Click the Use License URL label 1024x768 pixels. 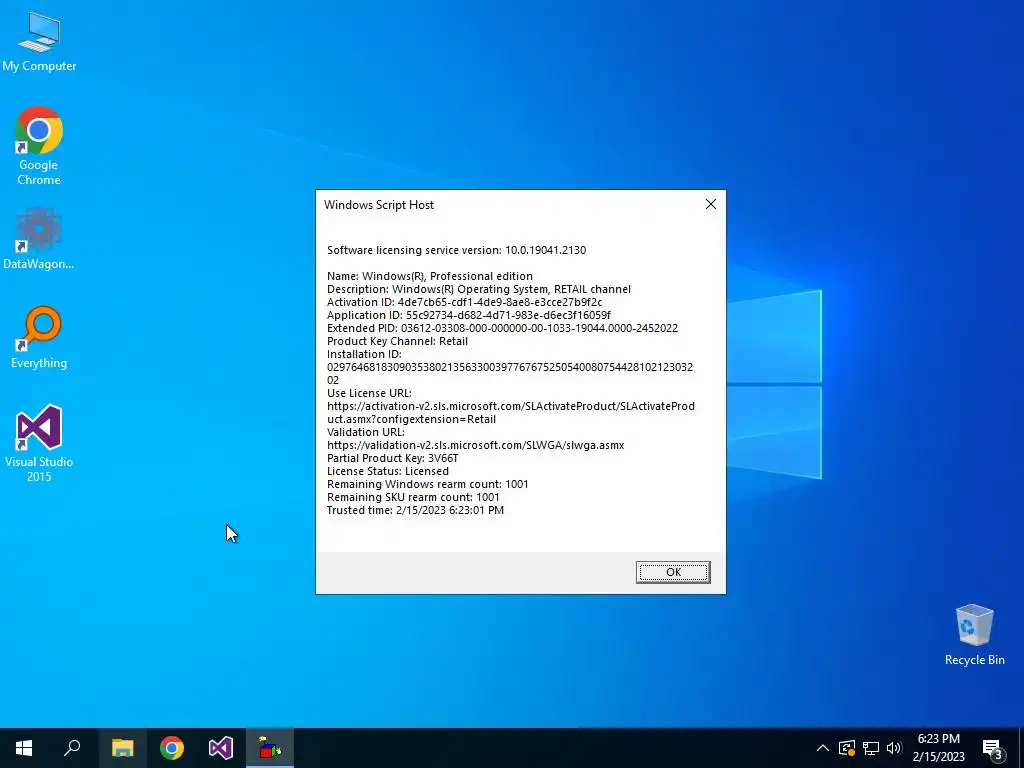point(370,393)
